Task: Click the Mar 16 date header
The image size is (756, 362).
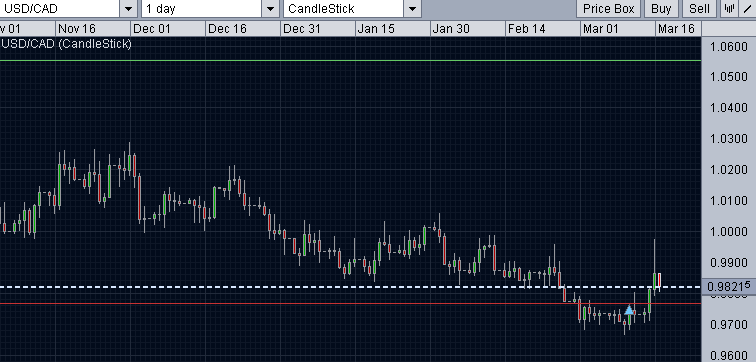Action: (676, 29)
